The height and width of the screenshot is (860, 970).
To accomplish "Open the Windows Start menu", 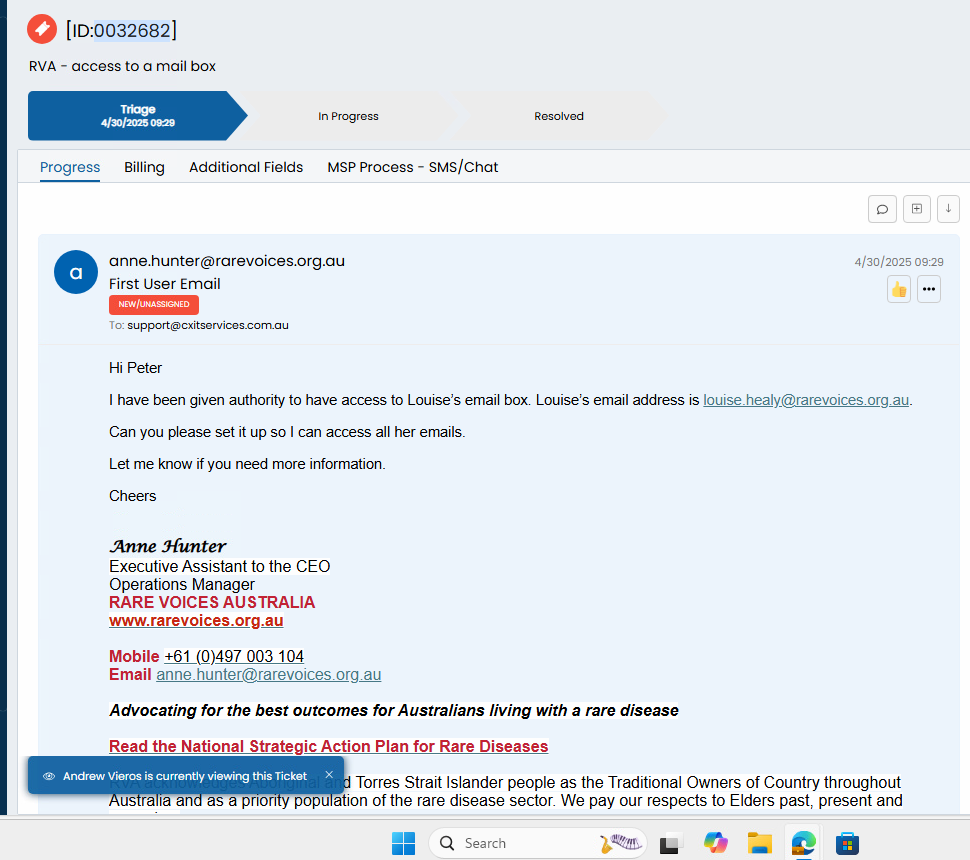I will pos(403,843).
